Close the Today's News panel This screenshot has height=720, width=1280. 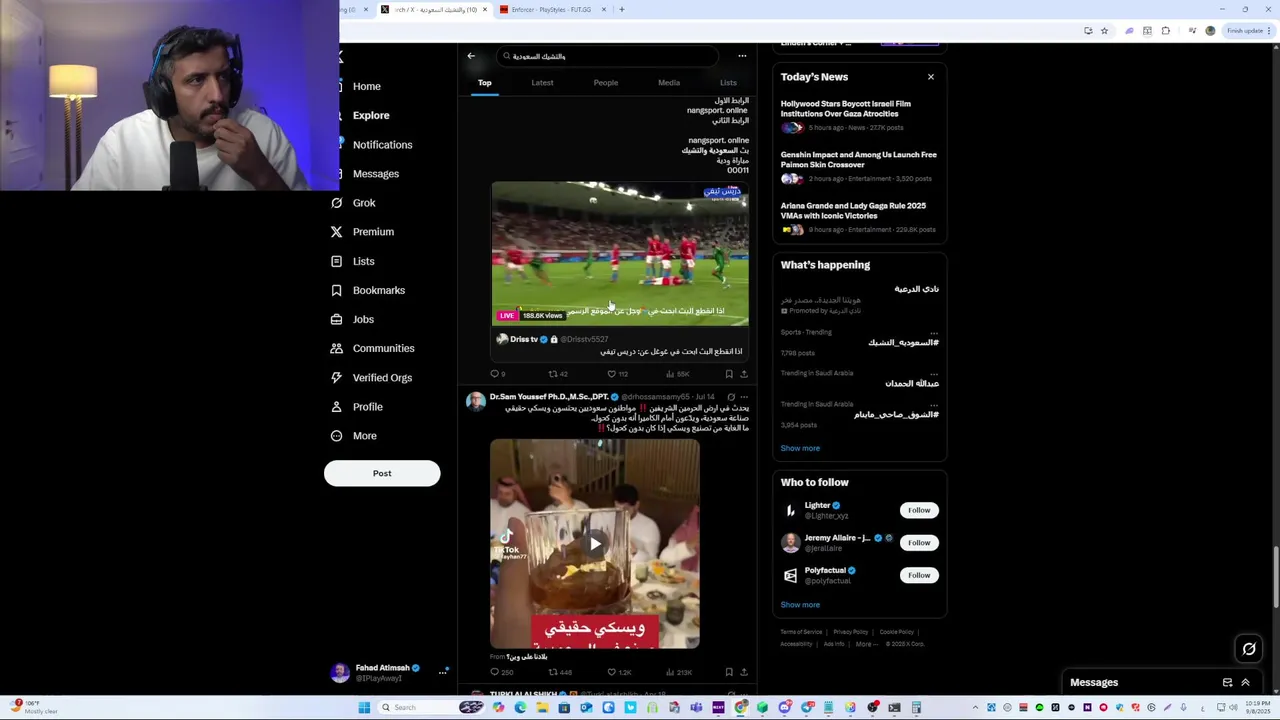tap(930, 77)
